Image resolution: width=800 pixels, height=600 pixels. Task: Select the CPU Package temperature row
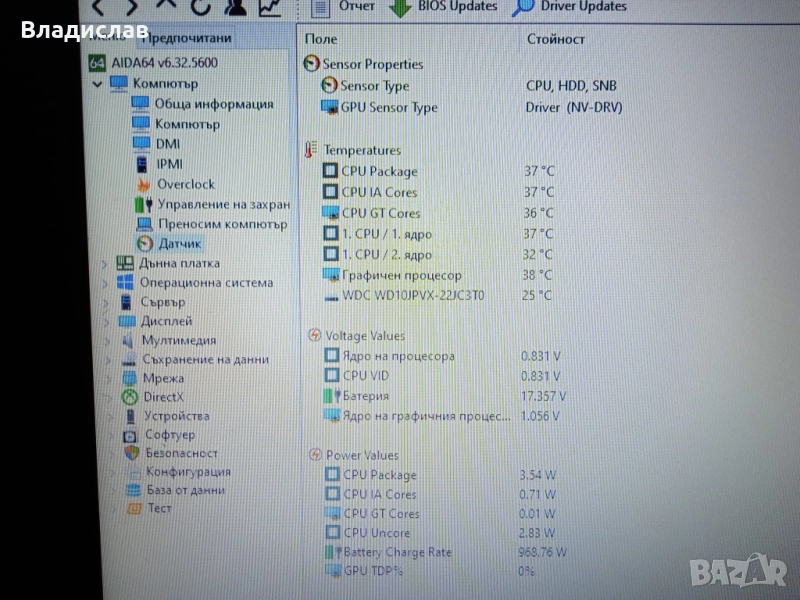coord(379,171)
